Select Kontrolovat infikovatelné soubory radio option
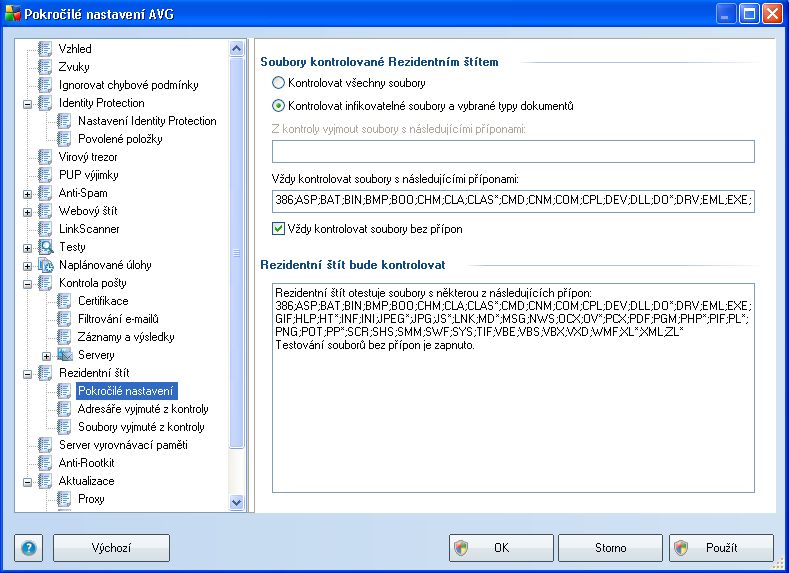 tap(278, 106)
